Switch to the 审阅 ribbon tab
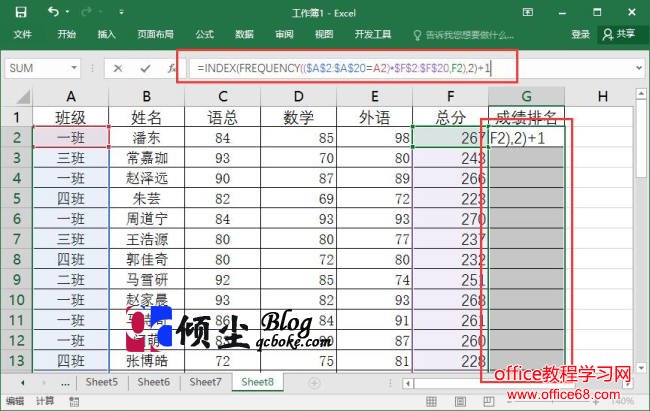 coord(284,34)
